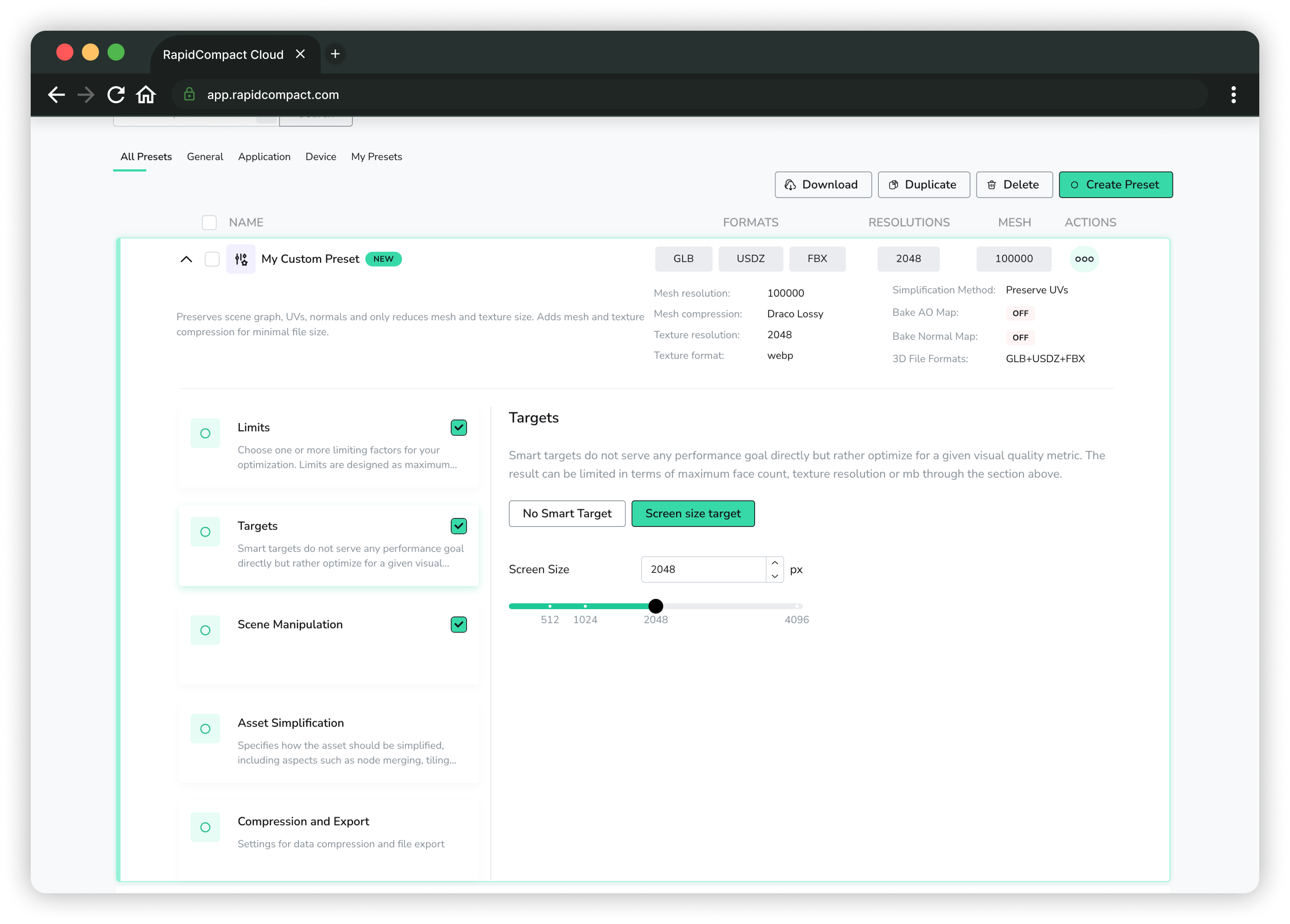
Task: Uncheck the Limits section checkbox
Action: click(x=459, y=427)
